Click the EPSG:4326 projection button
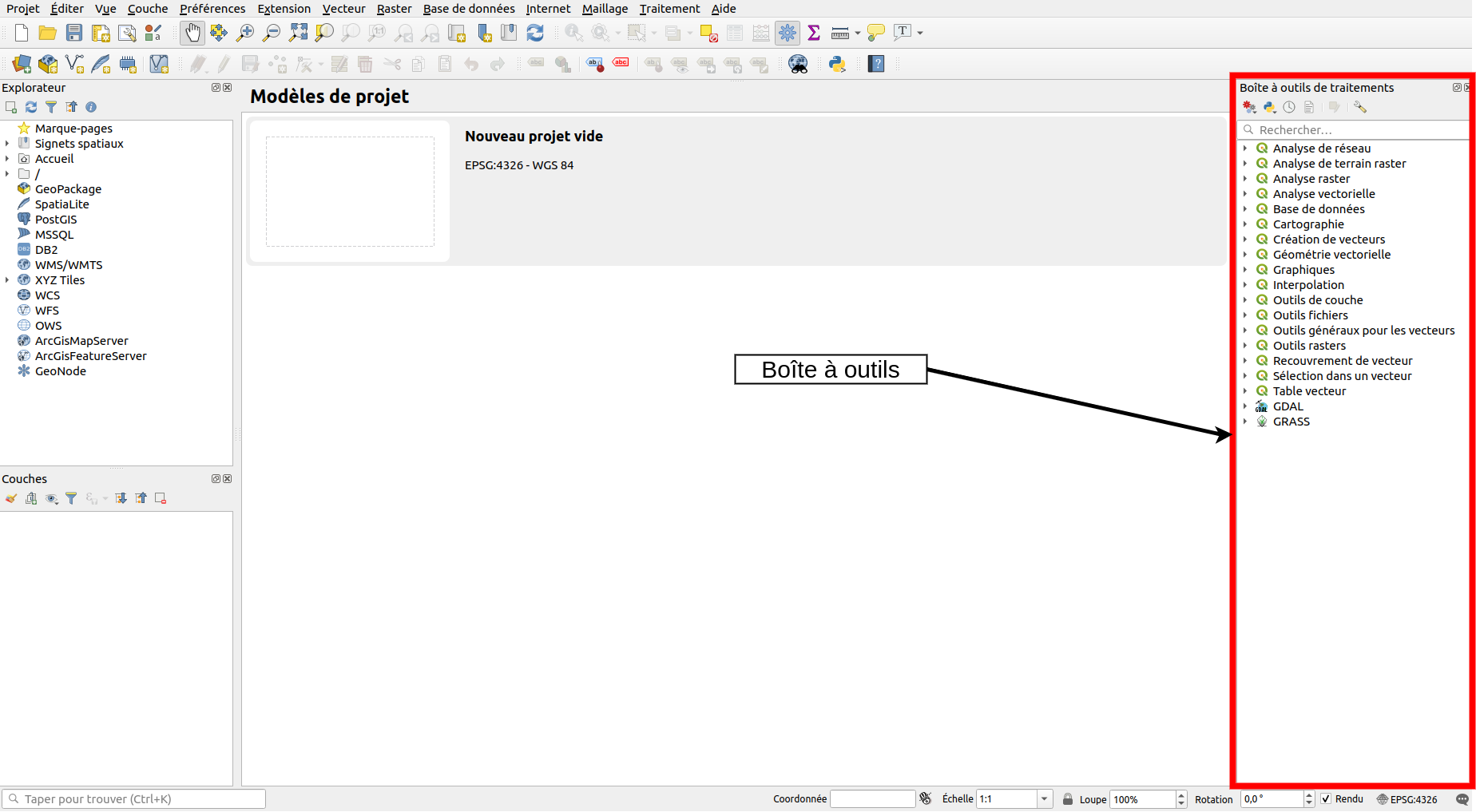This screenshot has width=1476, height=812. [x=1407, y=799]
